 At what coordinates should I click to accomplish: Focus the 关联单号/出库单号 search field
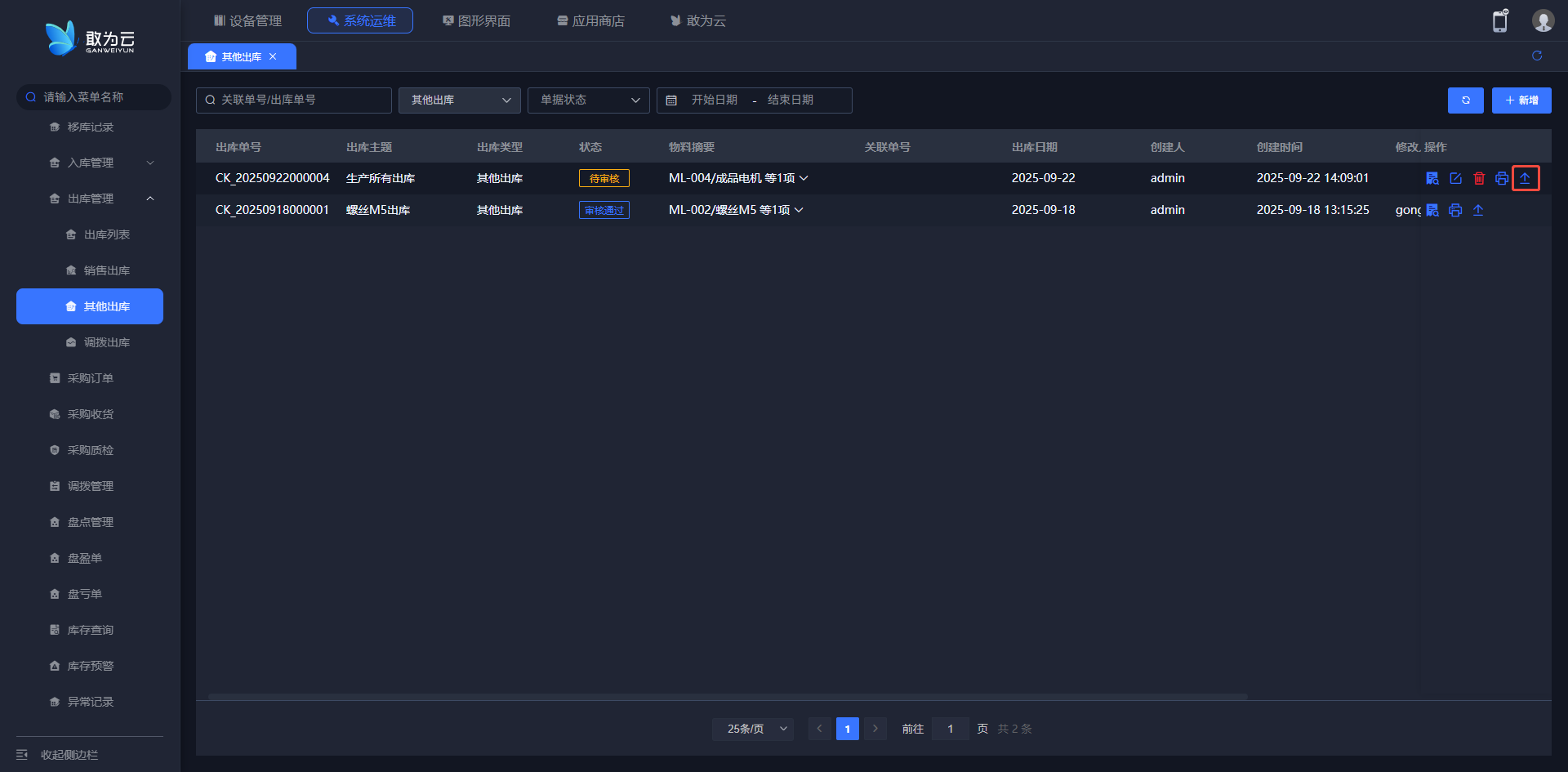coord(294,100)
